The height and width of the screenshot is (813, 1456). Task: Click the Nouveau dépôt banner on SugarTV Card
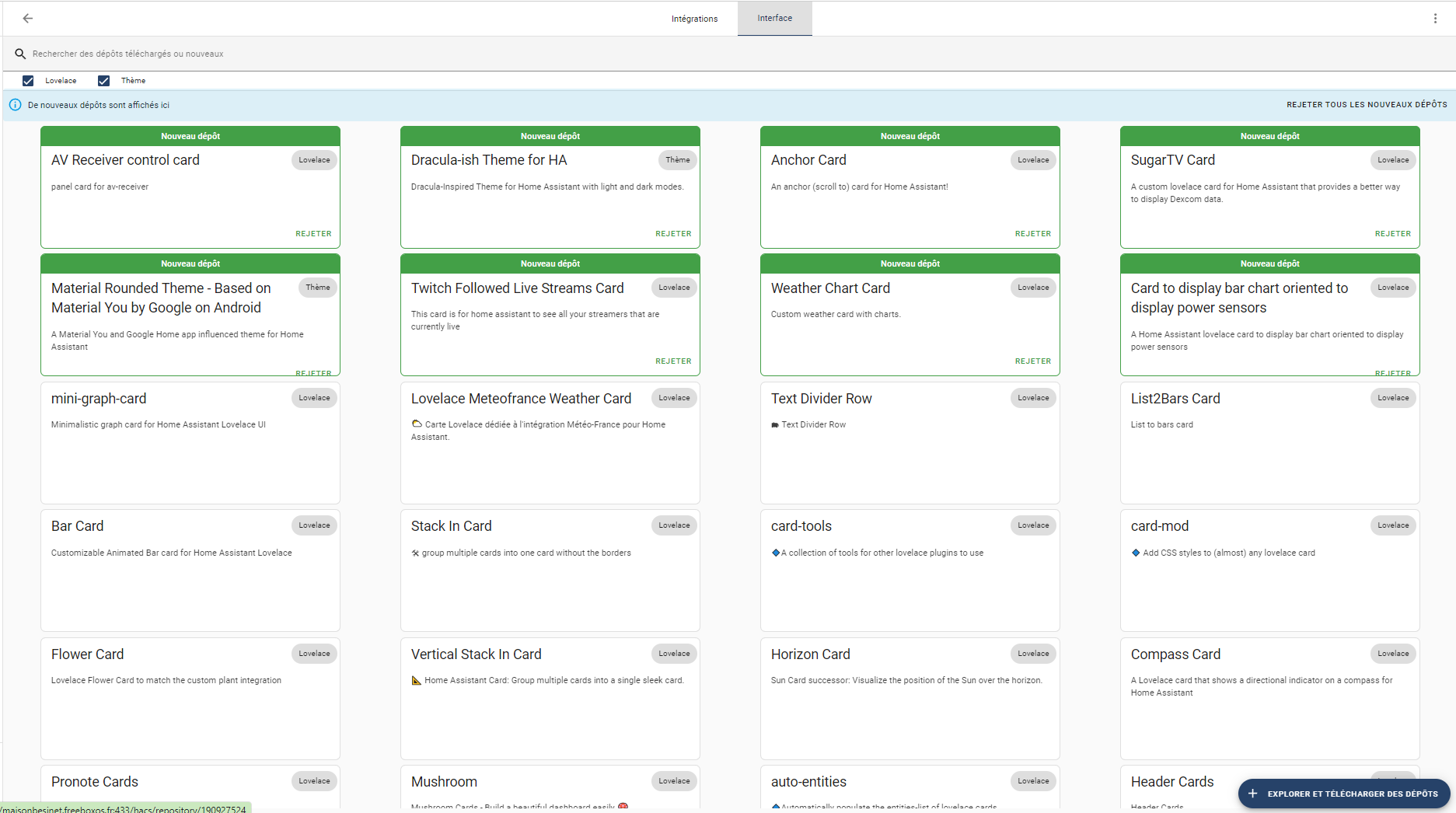pyautogui.click(x=1270, y=136)
